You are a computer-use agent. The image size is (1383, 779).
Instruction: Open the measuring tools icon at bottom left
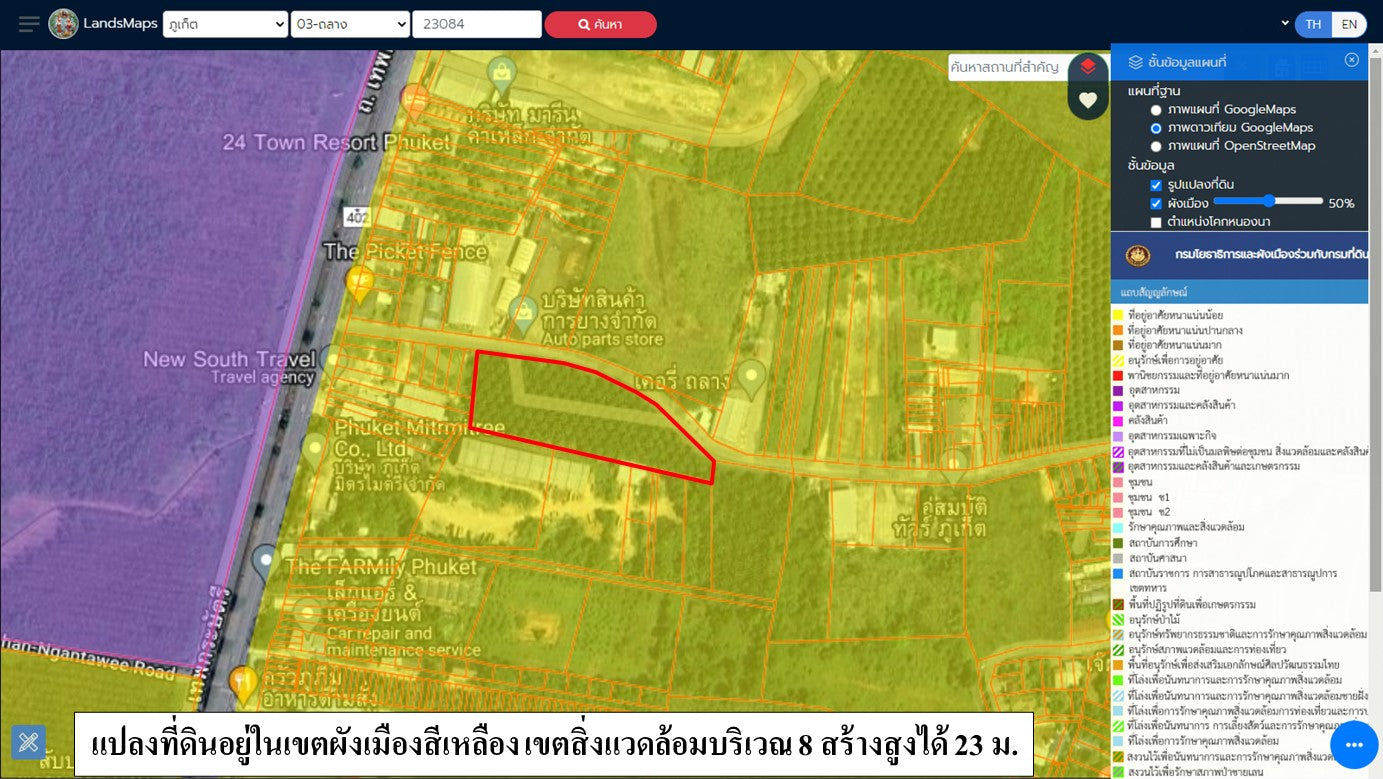tap(28, 742)
